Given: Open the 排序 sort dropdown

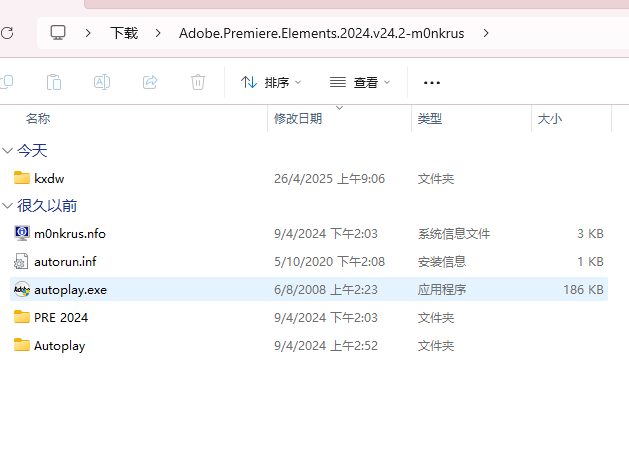Looking at the screenshot, I should (x=271, y=83).
